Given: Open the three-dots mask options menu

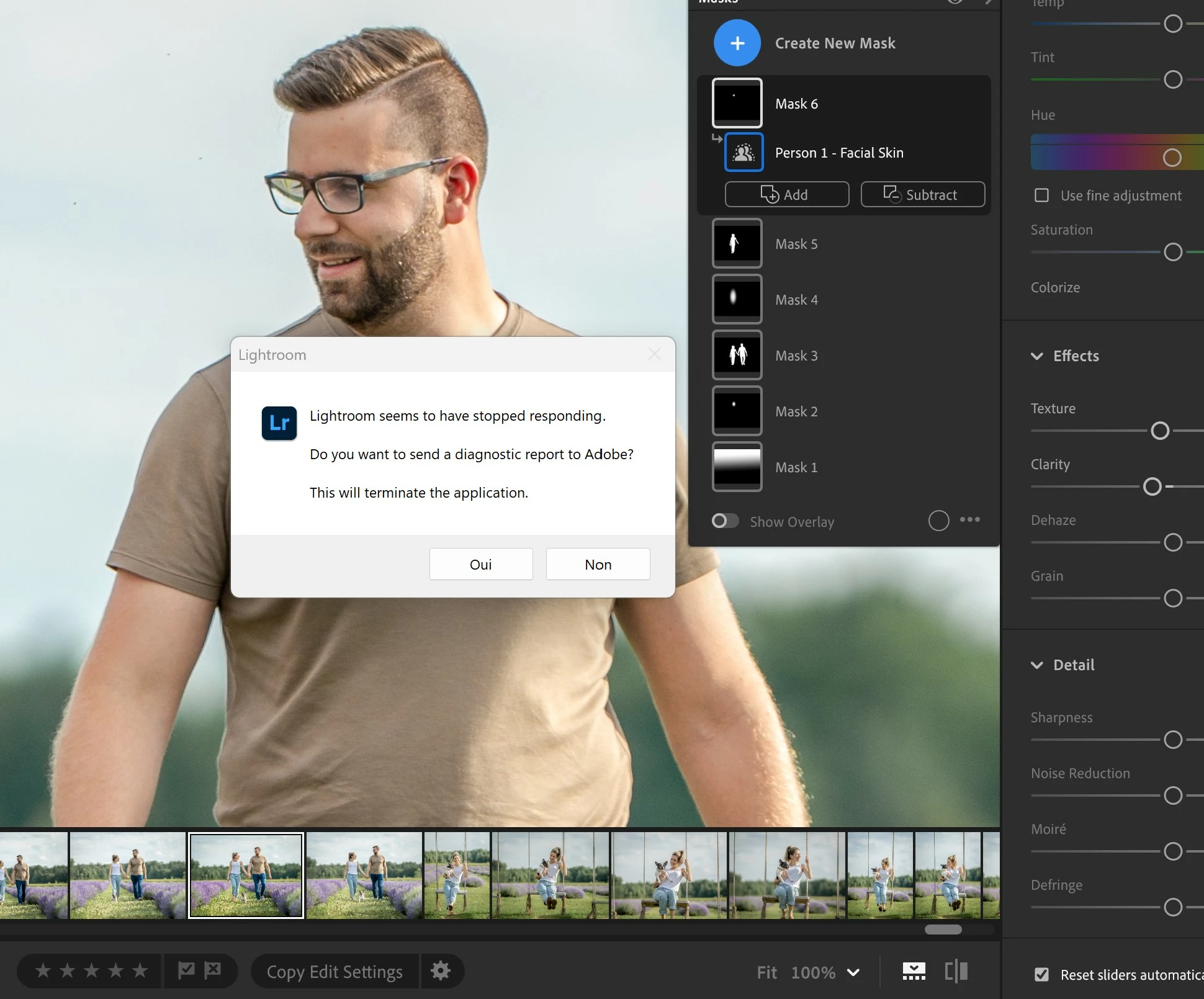Looking at the screenshot, I should (970, 520).
